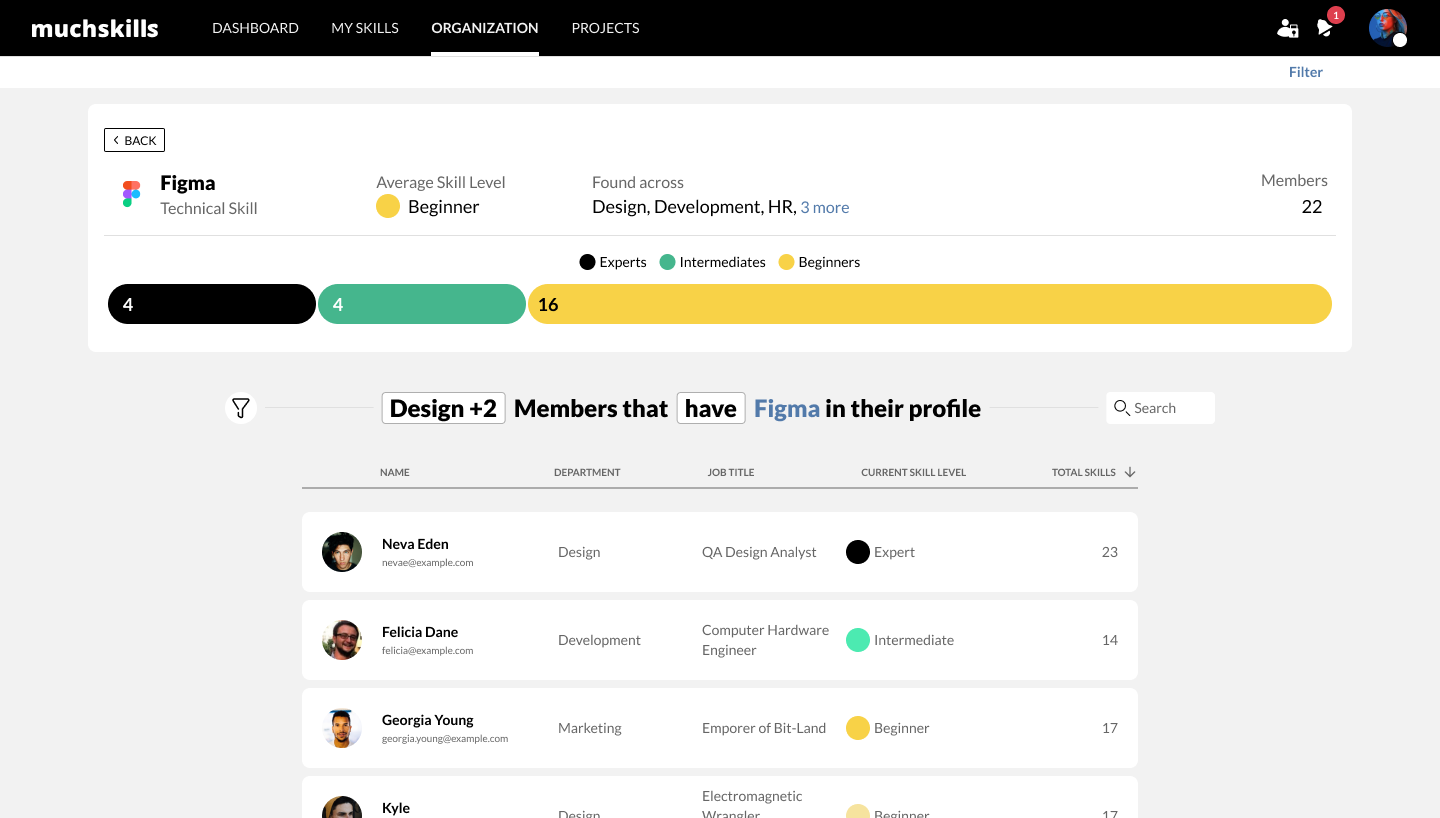Click Georgia Young's Beginner level dot

[x=858, y=728]
